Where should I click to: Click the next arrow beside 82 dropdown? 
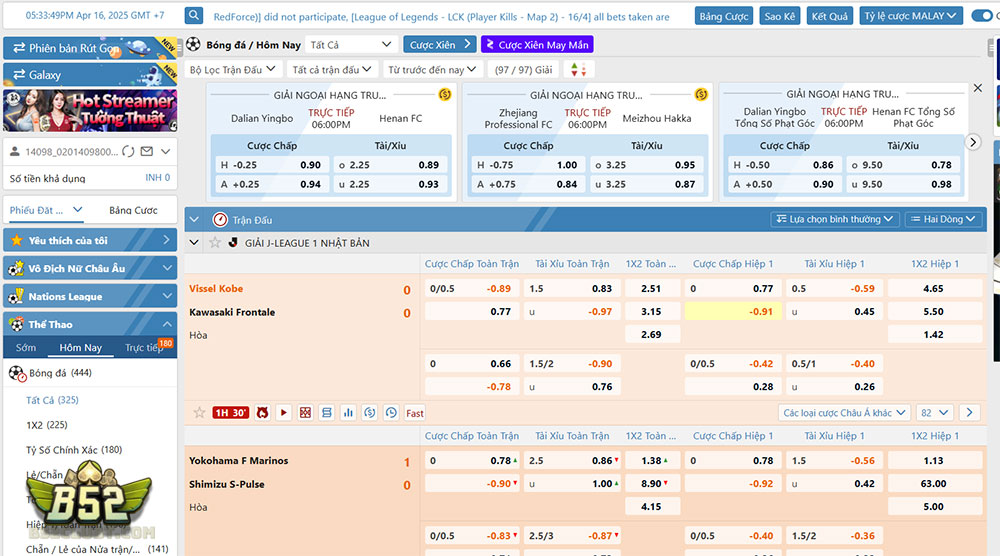pos(969,413)
